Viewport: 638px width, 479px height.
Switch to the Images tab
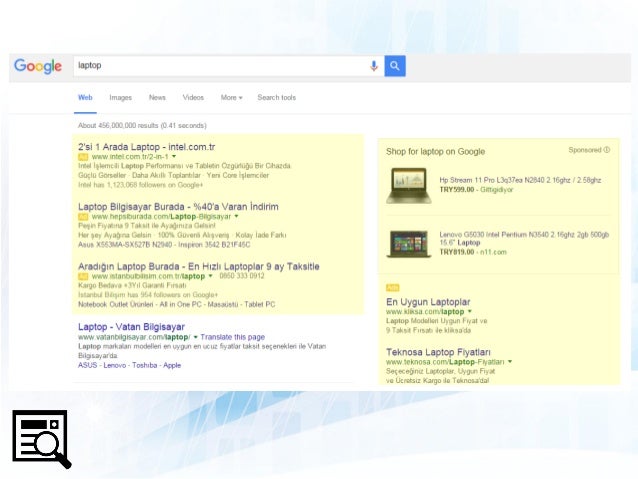click(x=120, y=98)
